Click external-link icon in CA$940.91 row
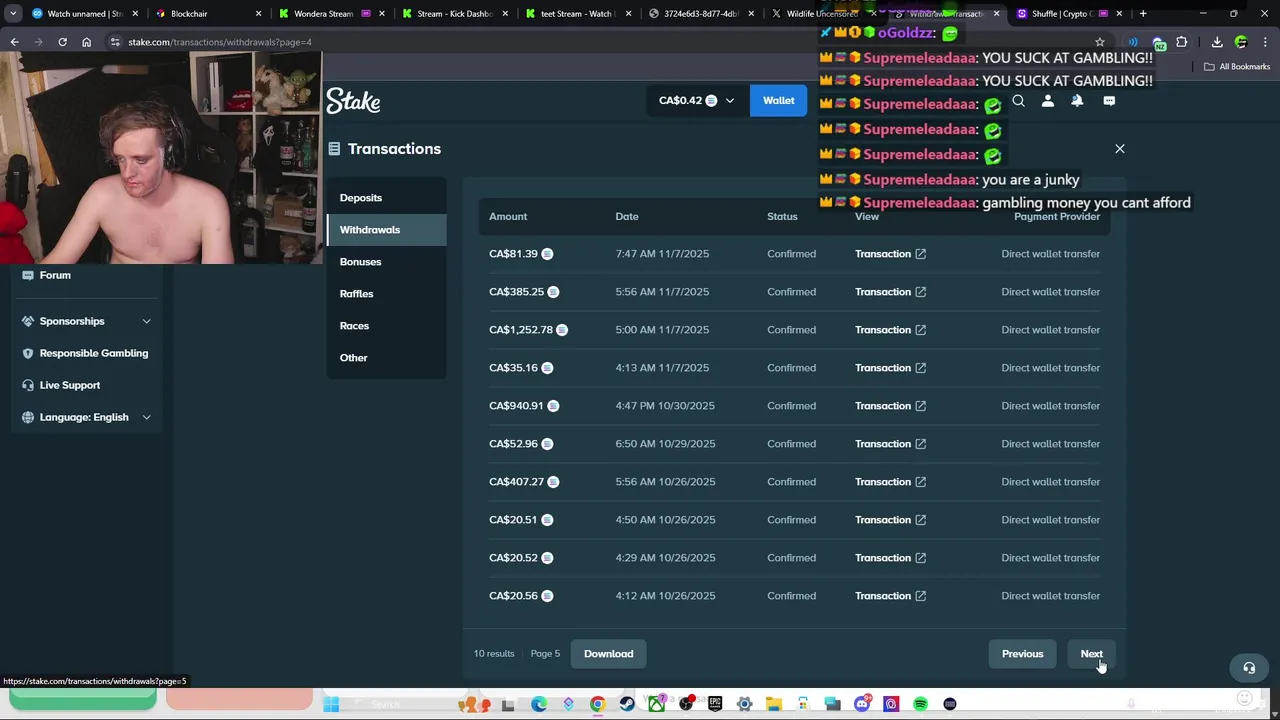The image size is (1280, 720). point(921,406)
